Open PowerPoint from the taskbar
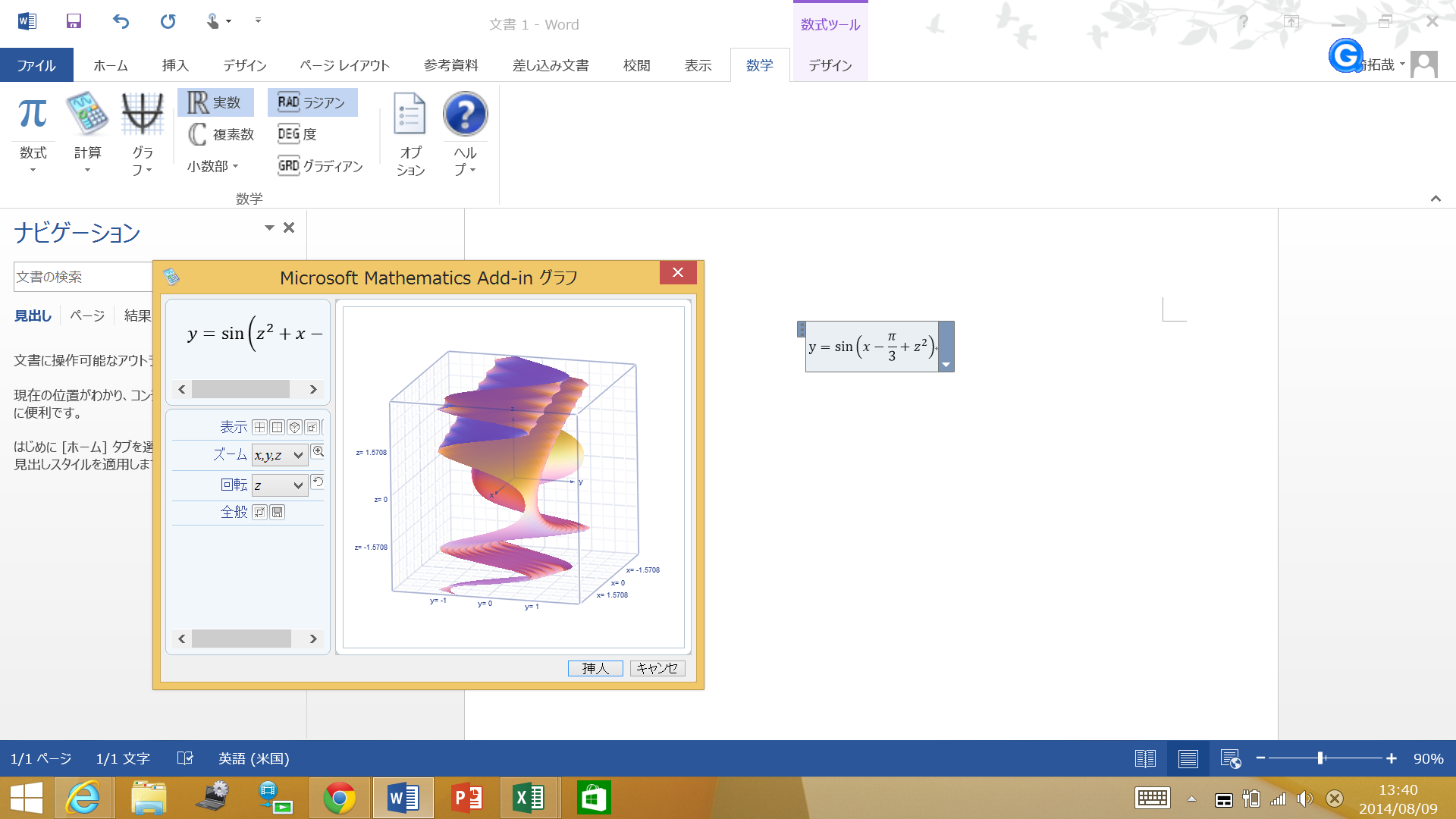Image resolution: width=1456 pixels, height=819 pixels. tap(466, 798)
